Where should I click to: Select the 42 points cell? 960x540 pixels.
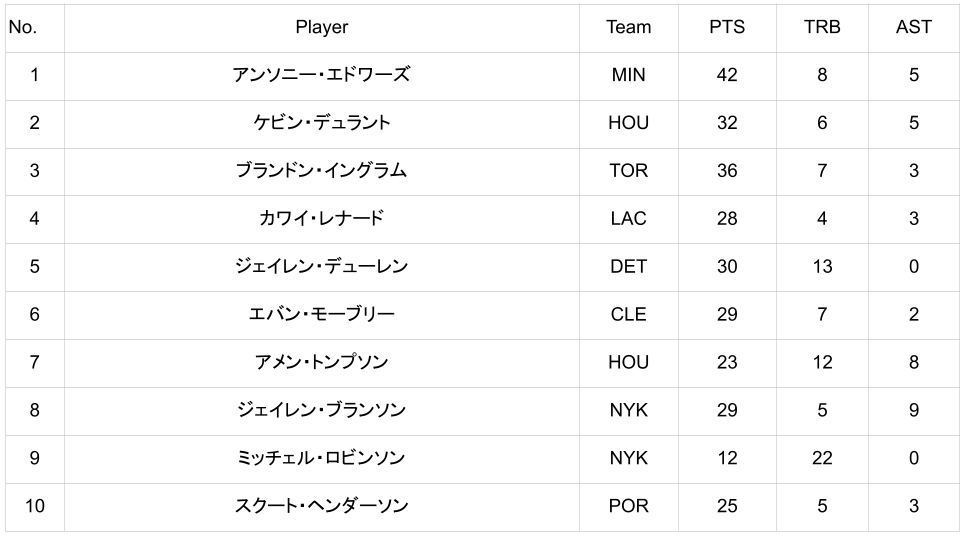[727, 75]
